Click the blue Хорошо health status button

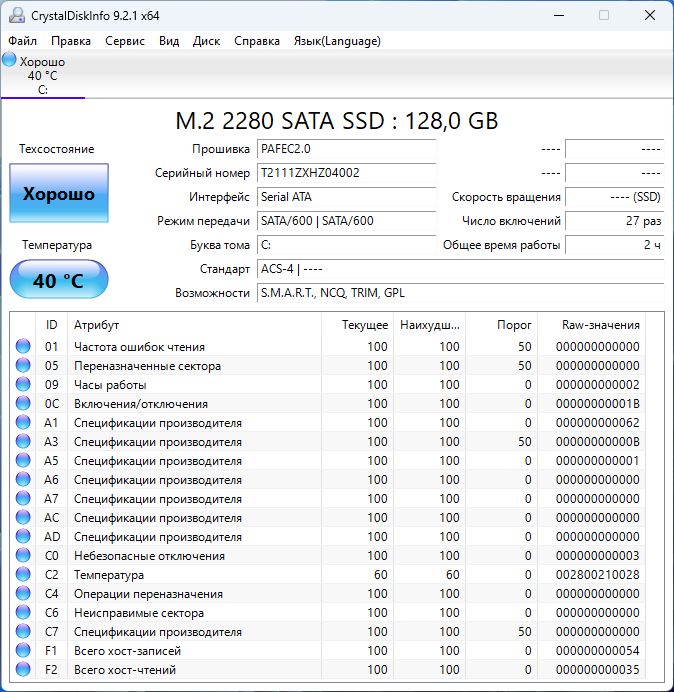[x=59, y=193]
